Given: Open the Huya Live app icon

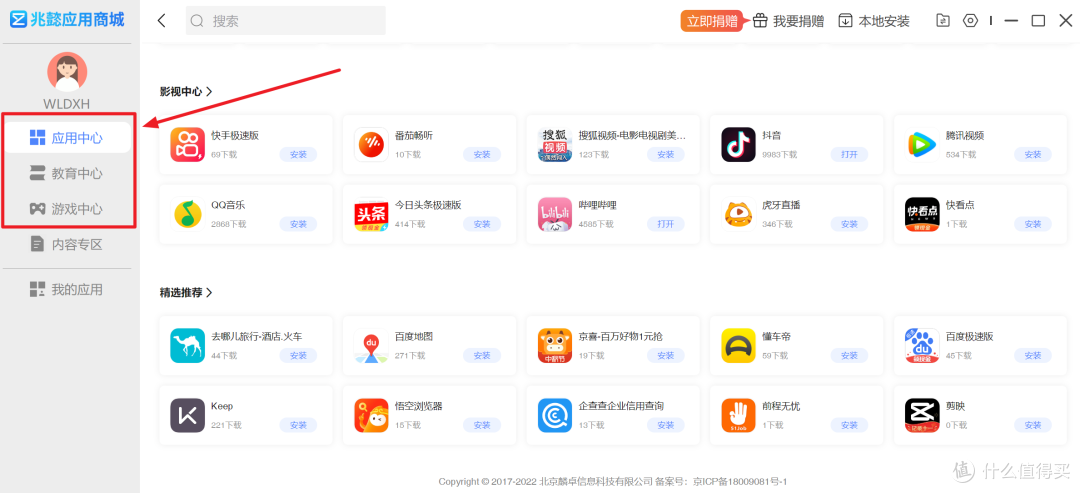Looking at the screenshot, I should tap(738, 214).
